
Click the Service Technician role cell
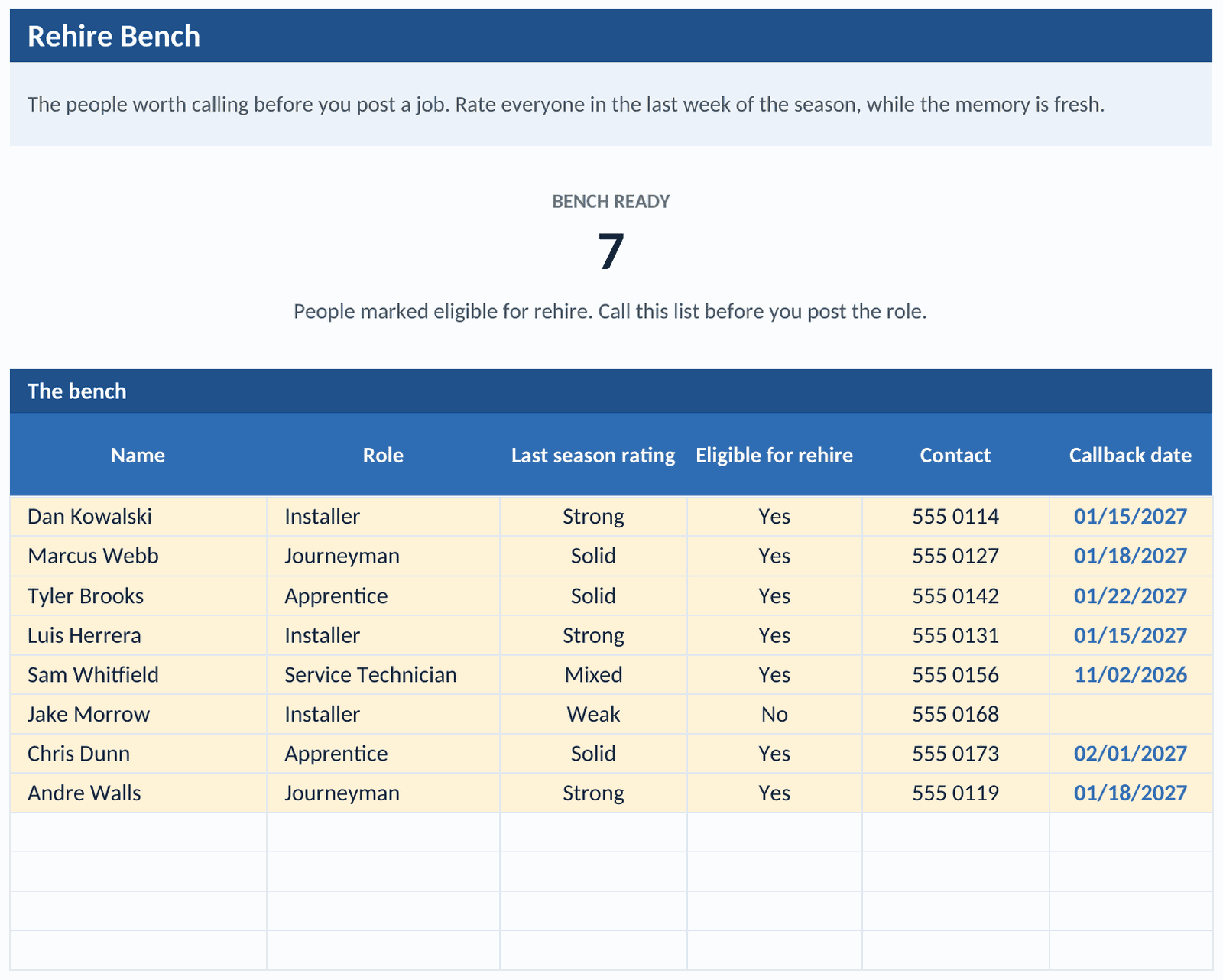click(383, 674)
